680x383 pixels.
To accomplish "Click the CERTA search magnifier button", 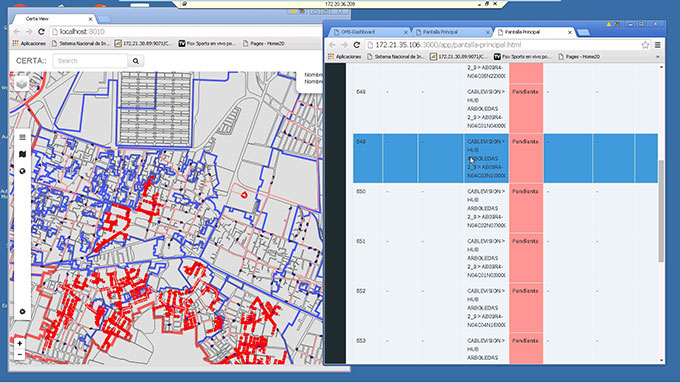I will click(x=136, y=61).
